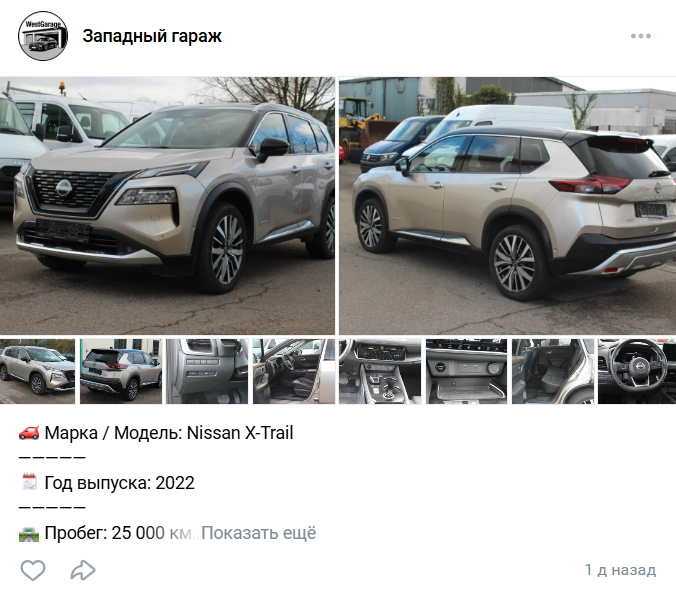Open the first small front-angle car thumbnail
676x603 pixels.
pyautogui.click(x=38, y=371)
